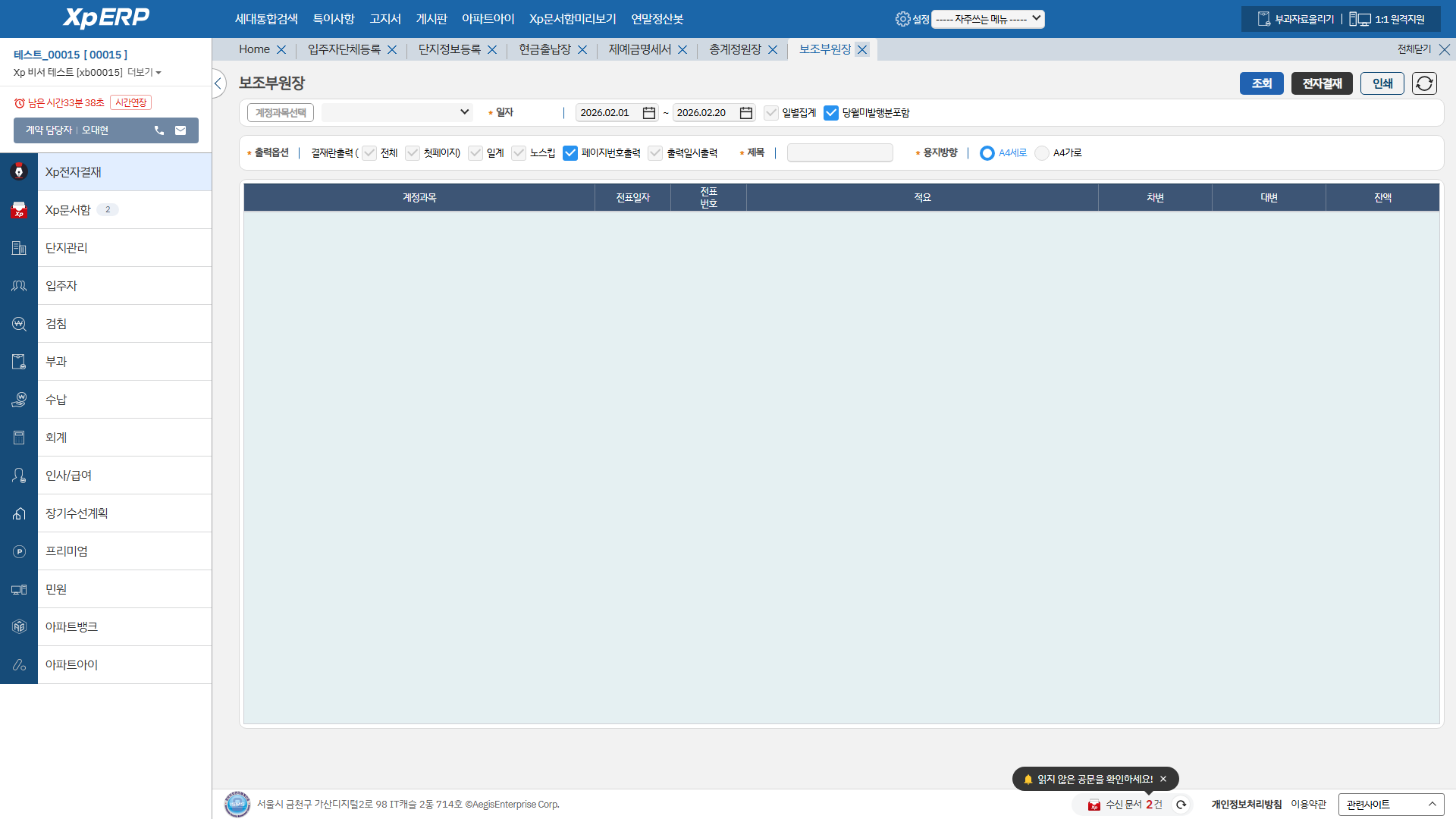1456x819 pixels.
Task: Open the start date calendar picker
Action: 649,113
